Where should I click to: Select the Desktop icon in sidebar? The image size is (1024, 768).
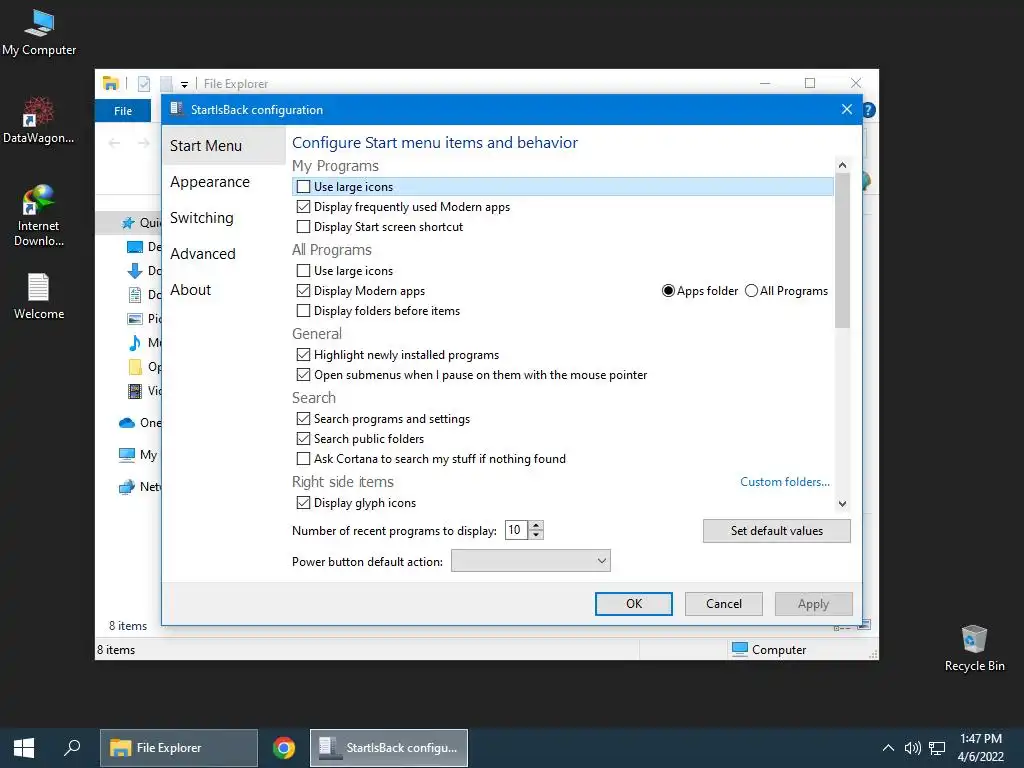pos(135,247)
